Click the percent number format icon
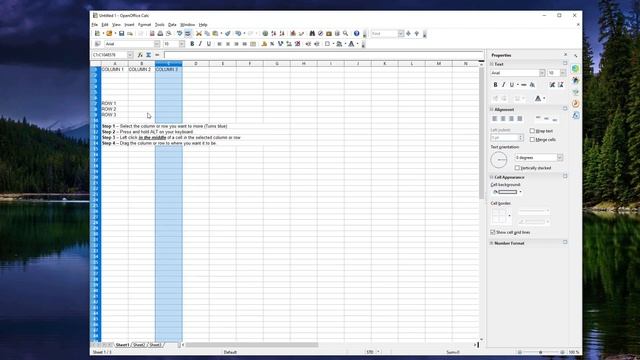This screenshot has width=640, height=360. pos(272,44)
